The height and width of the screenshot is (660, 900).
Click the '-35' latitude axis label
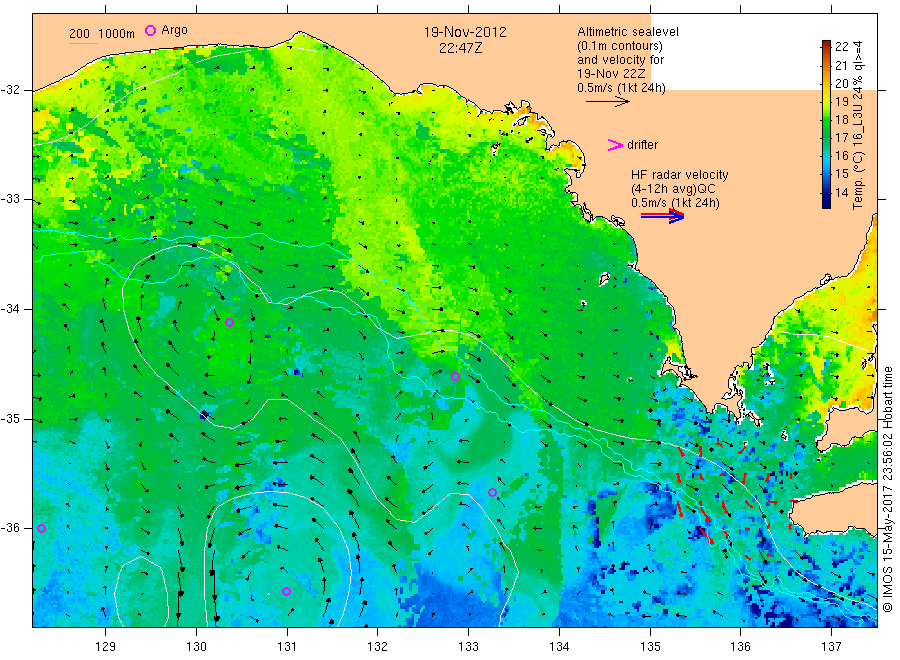tap(11, 418)
